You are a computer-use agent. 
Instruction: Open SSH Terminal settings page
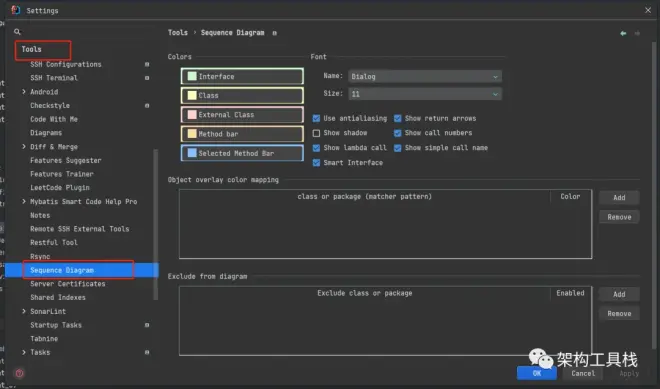point(54,78)
